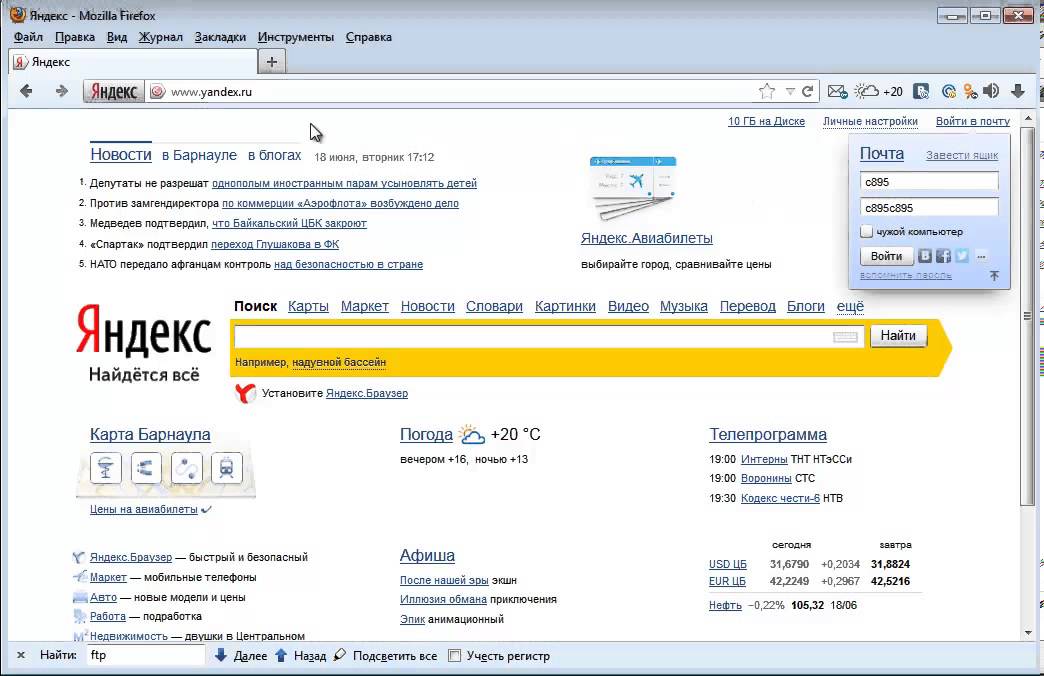Viewport: 1044px width, 676px height.
Task: Open the Odnoklassniki toolbar icon
Action: [971, 91]
